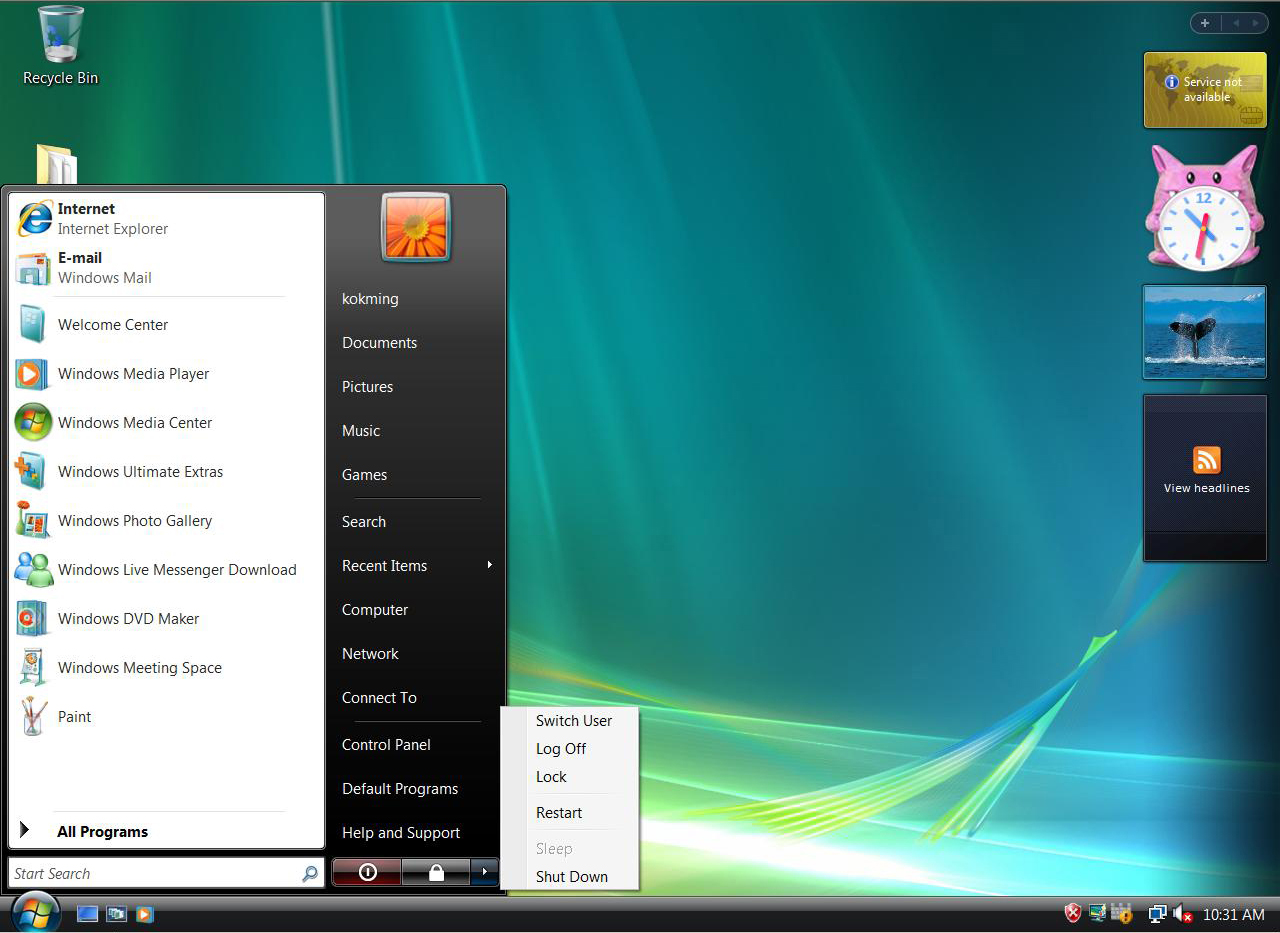Open Pictures from the Start menu

click(x=367, y=386)
